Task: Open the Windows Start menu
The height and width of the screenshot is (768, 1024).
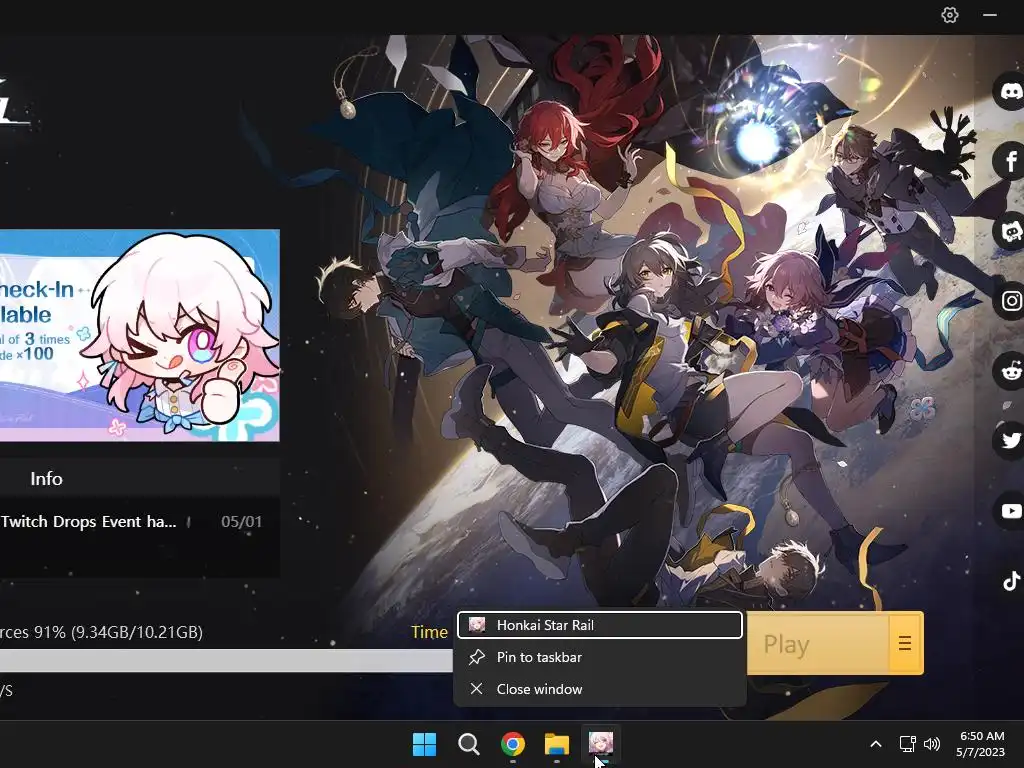Action: 424,744
